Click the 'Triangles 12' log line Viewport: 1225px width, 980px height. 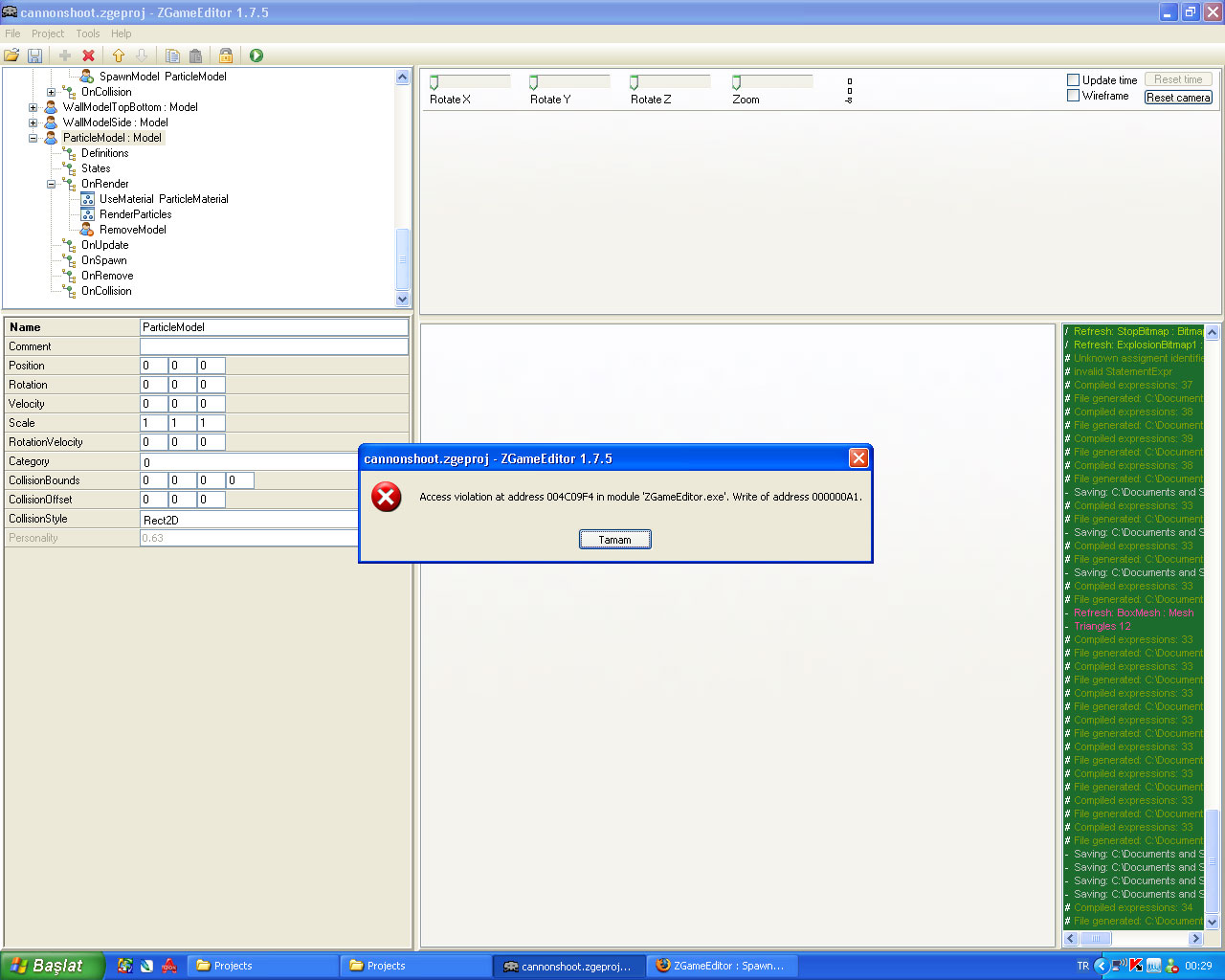coord(1102,626)
